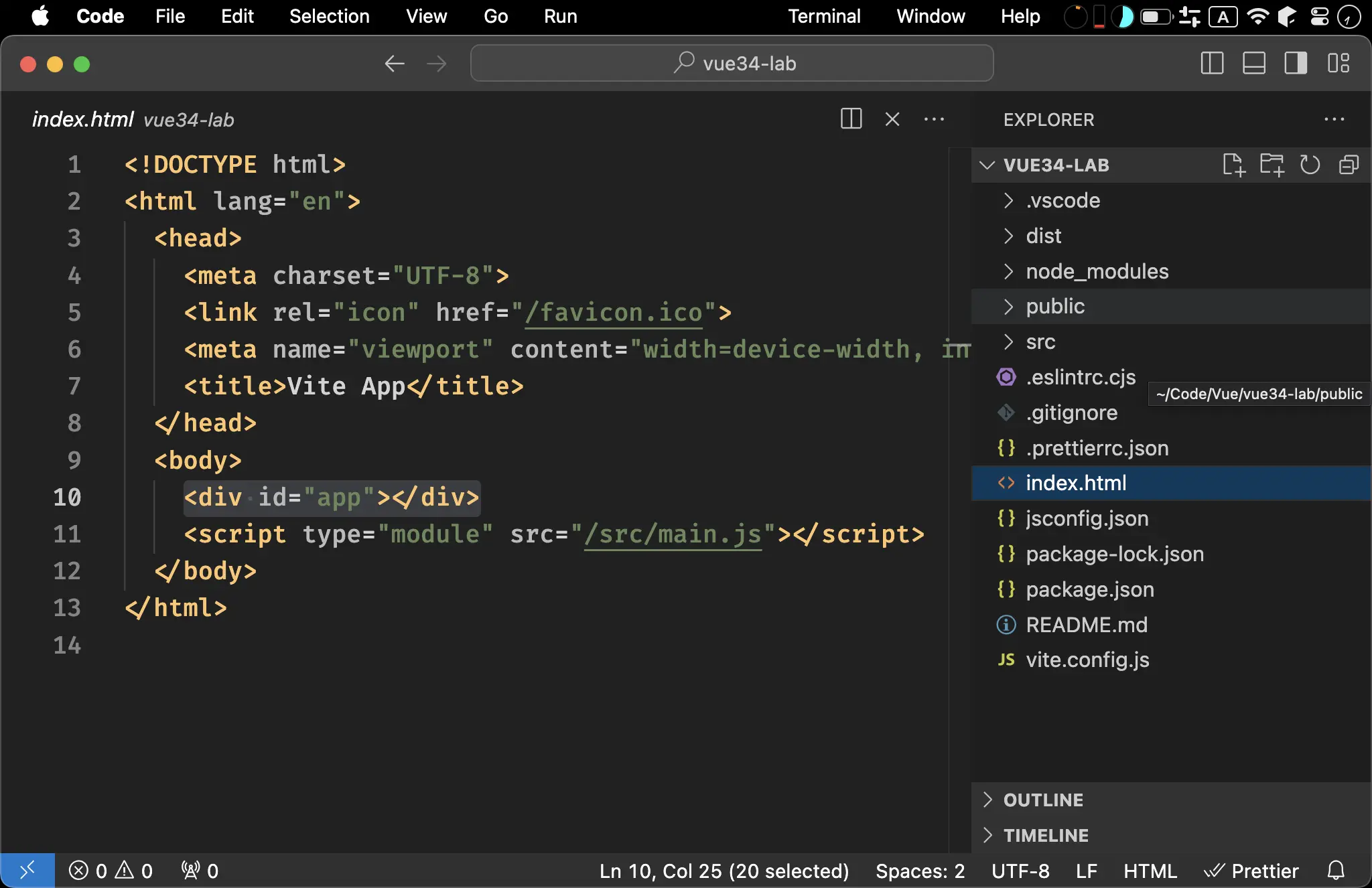The image size is (1372, 888).
Task: Click the errors and warnings indicator
Action: [x=111, y=871]
